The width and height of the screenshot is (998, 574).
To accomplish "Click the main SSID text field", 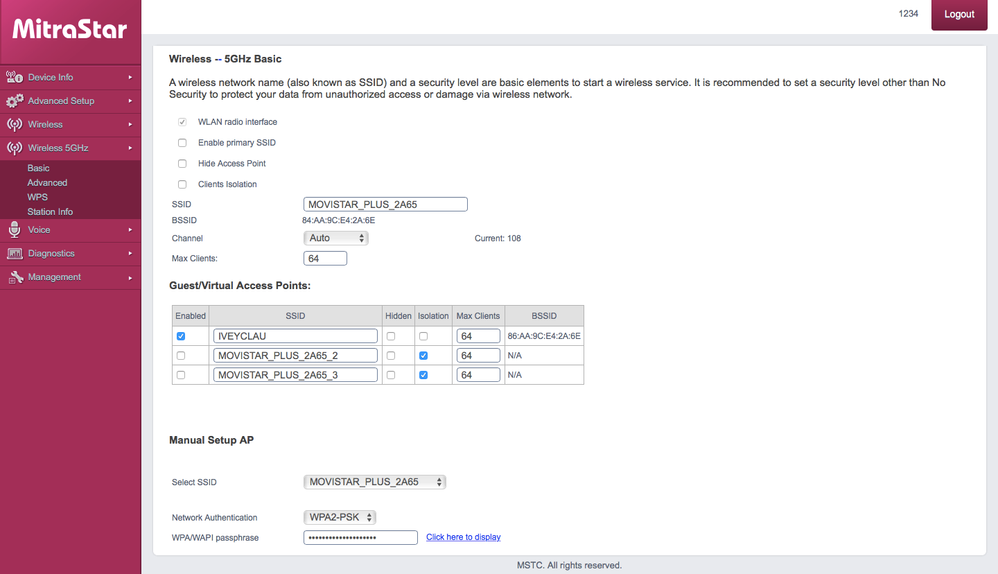I will tap(385, 204).
